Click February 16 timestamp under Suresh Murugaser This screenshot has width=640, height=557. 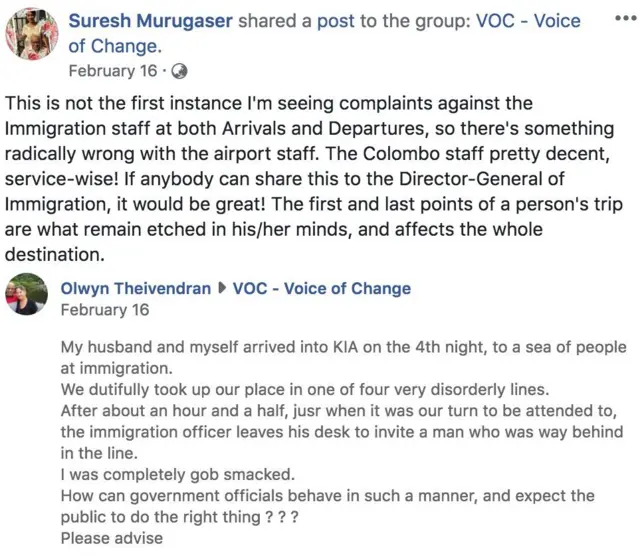(114, 71)
